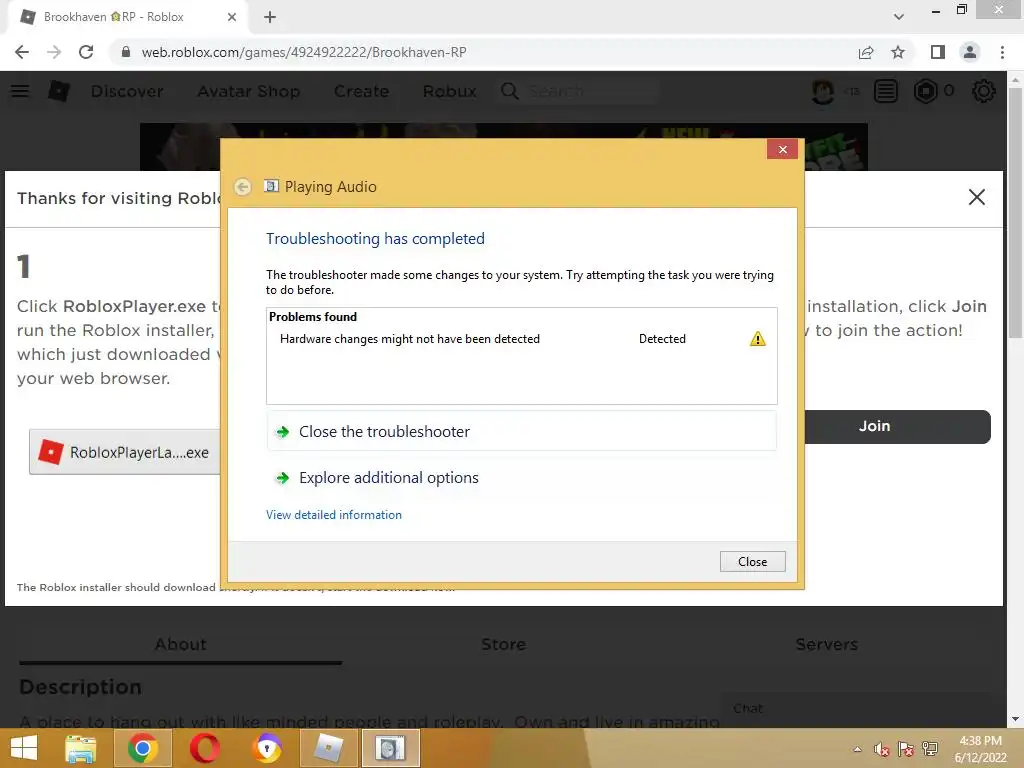Open Discover in Roblox navbar

(x=127, y=91)
